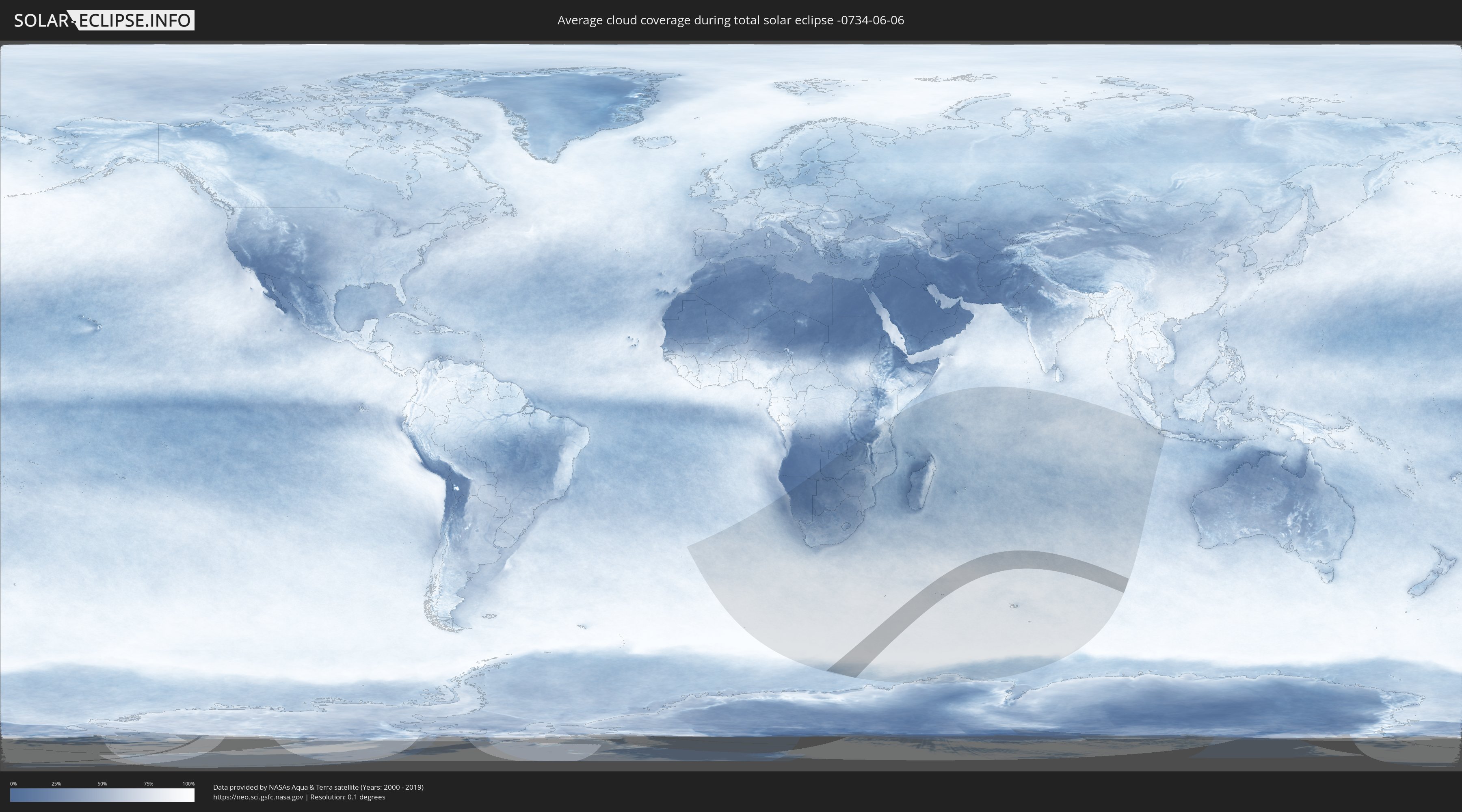Click the 25% legend label
Viewport: 1462px width, 812px height.
(56, 784)
